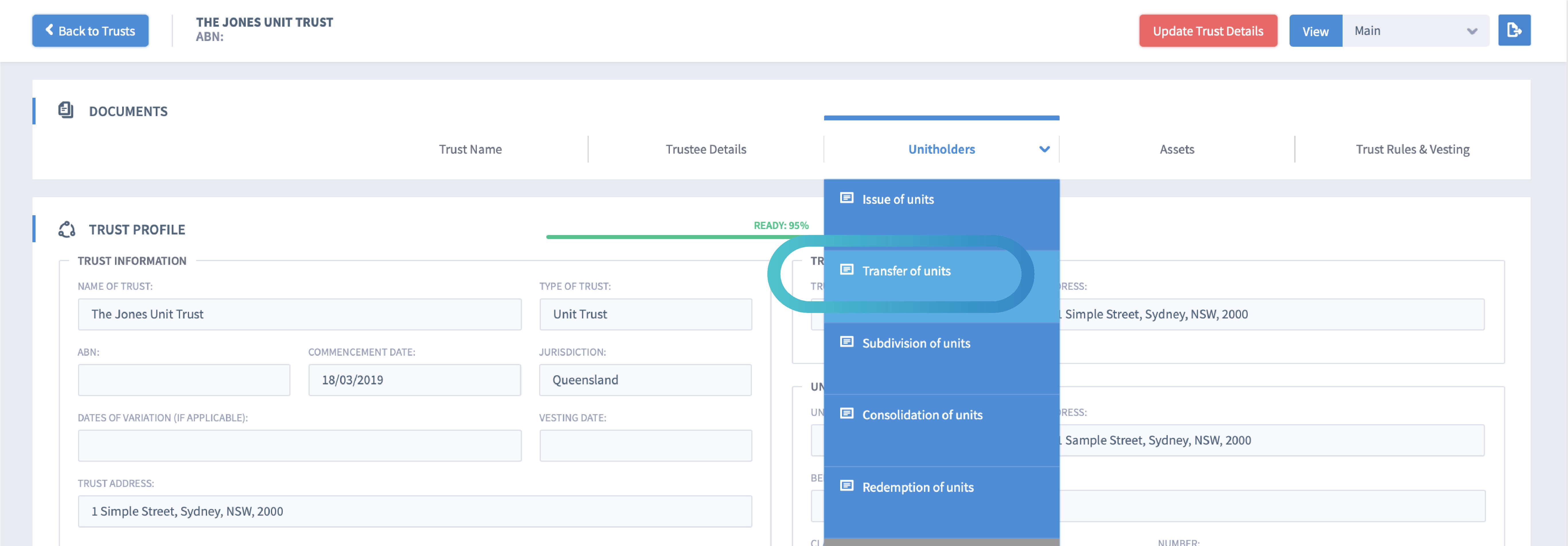Select Trust Rules & Vesting section

tap(1413, 149)
